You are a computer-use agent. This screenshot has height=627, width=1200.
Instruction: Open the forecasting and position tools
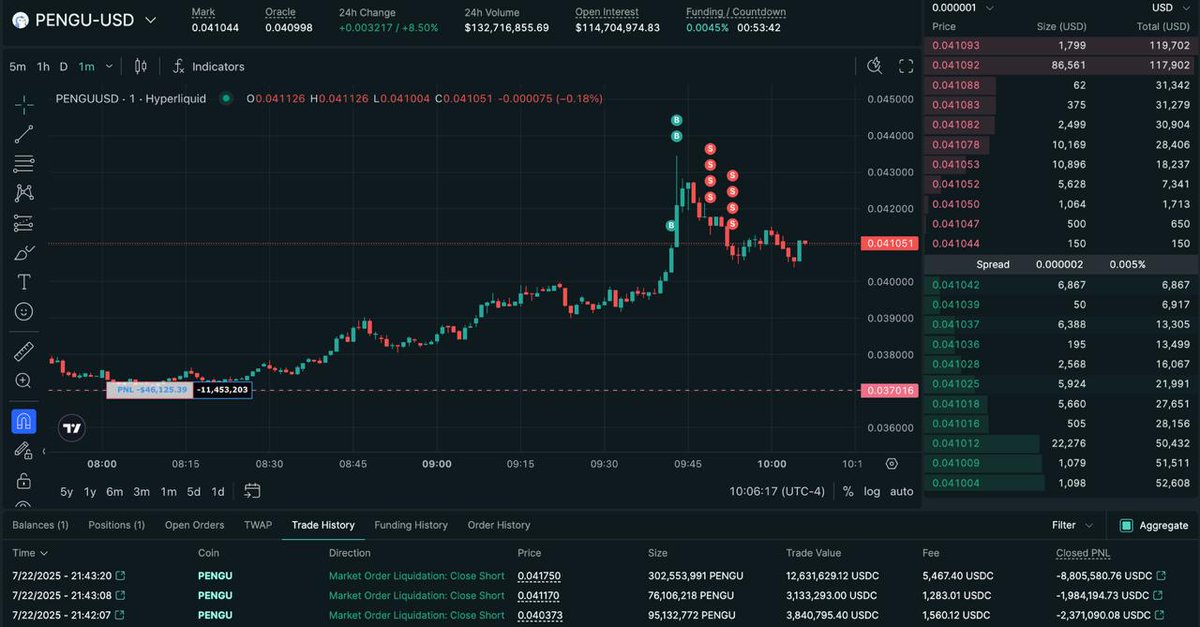click(24, 222)
